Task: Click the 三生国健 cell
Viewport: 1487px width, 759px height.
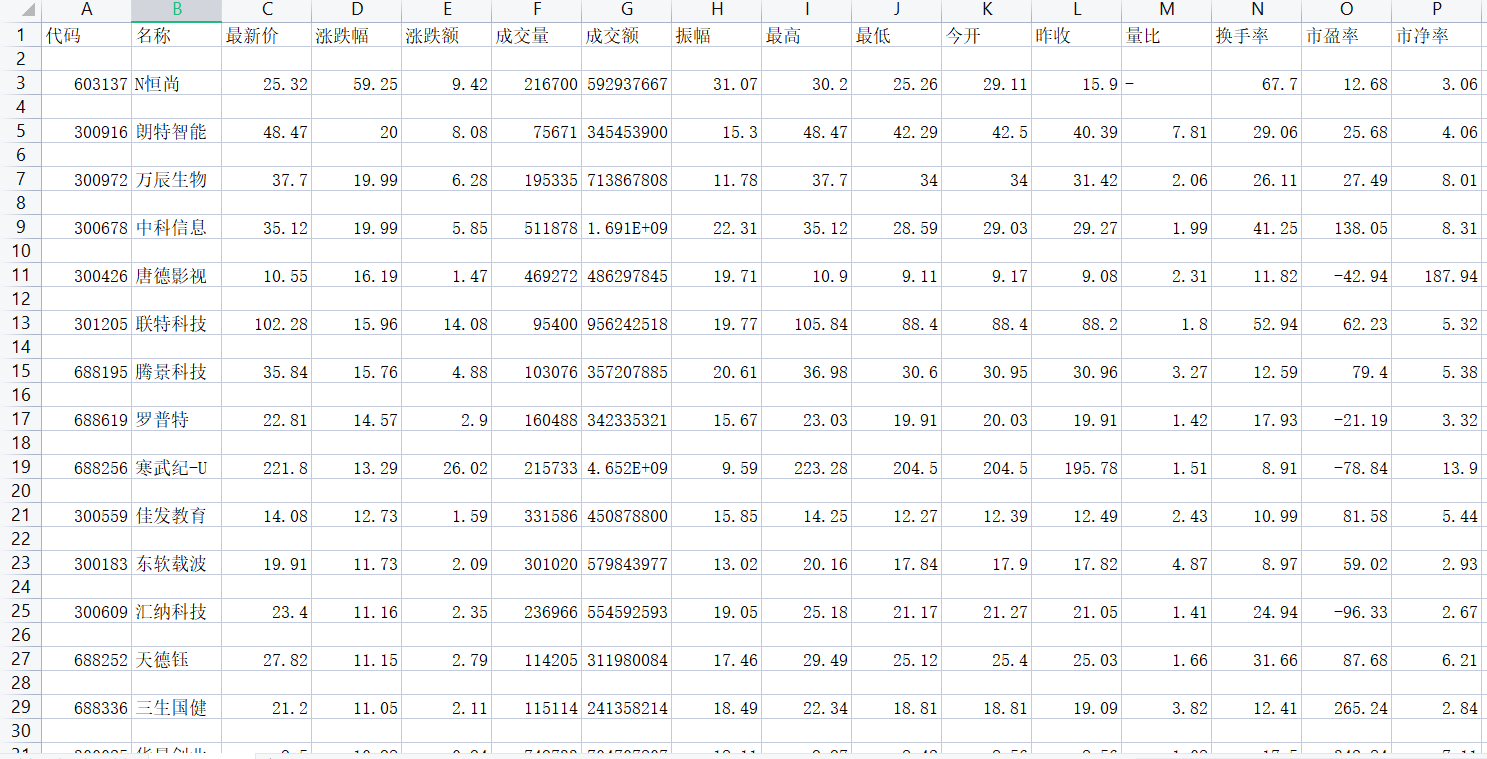Action: pyautogui.click(x=177, y=707)
